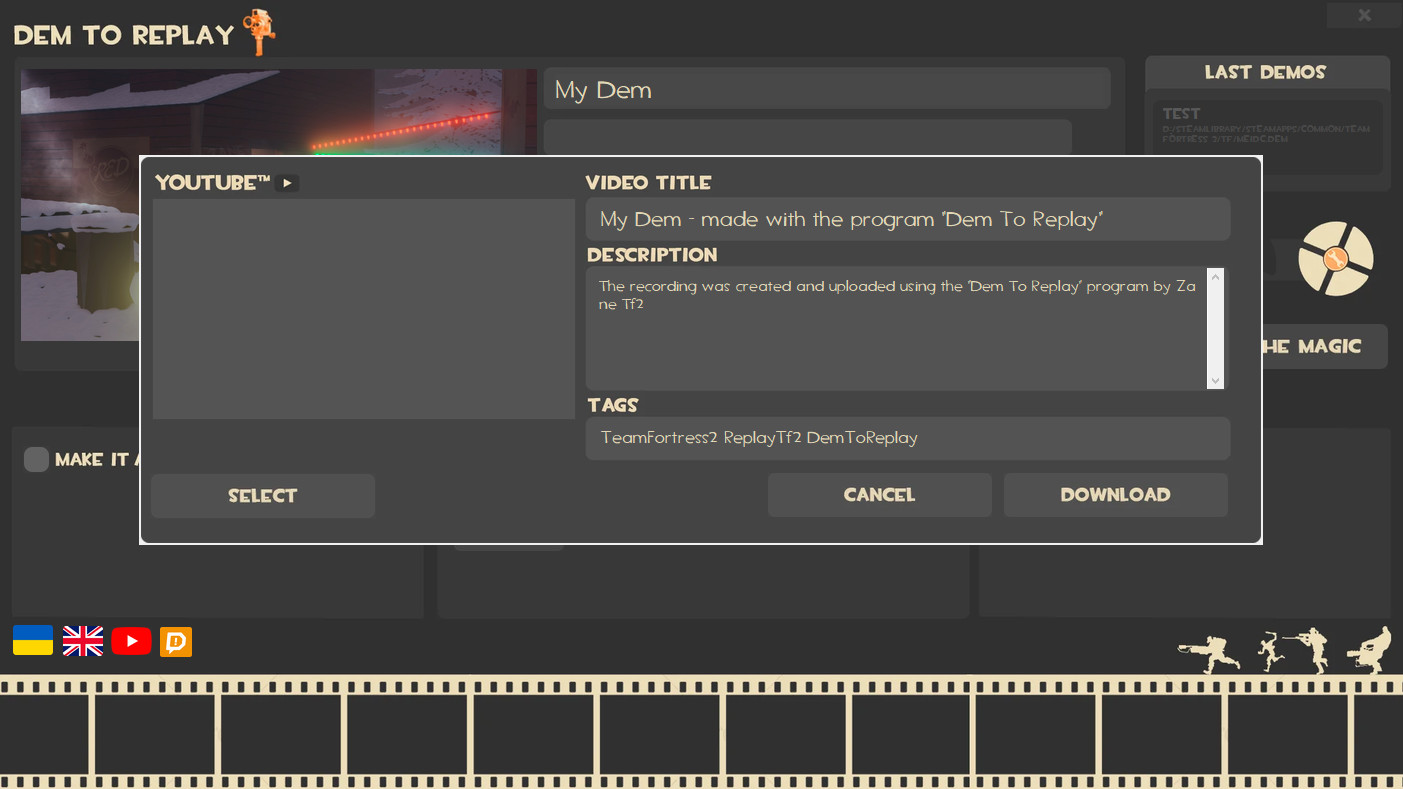Viewport: 1403px width, 789px height.
Task: Click inside the Video Title field
Action: point(906,219)
